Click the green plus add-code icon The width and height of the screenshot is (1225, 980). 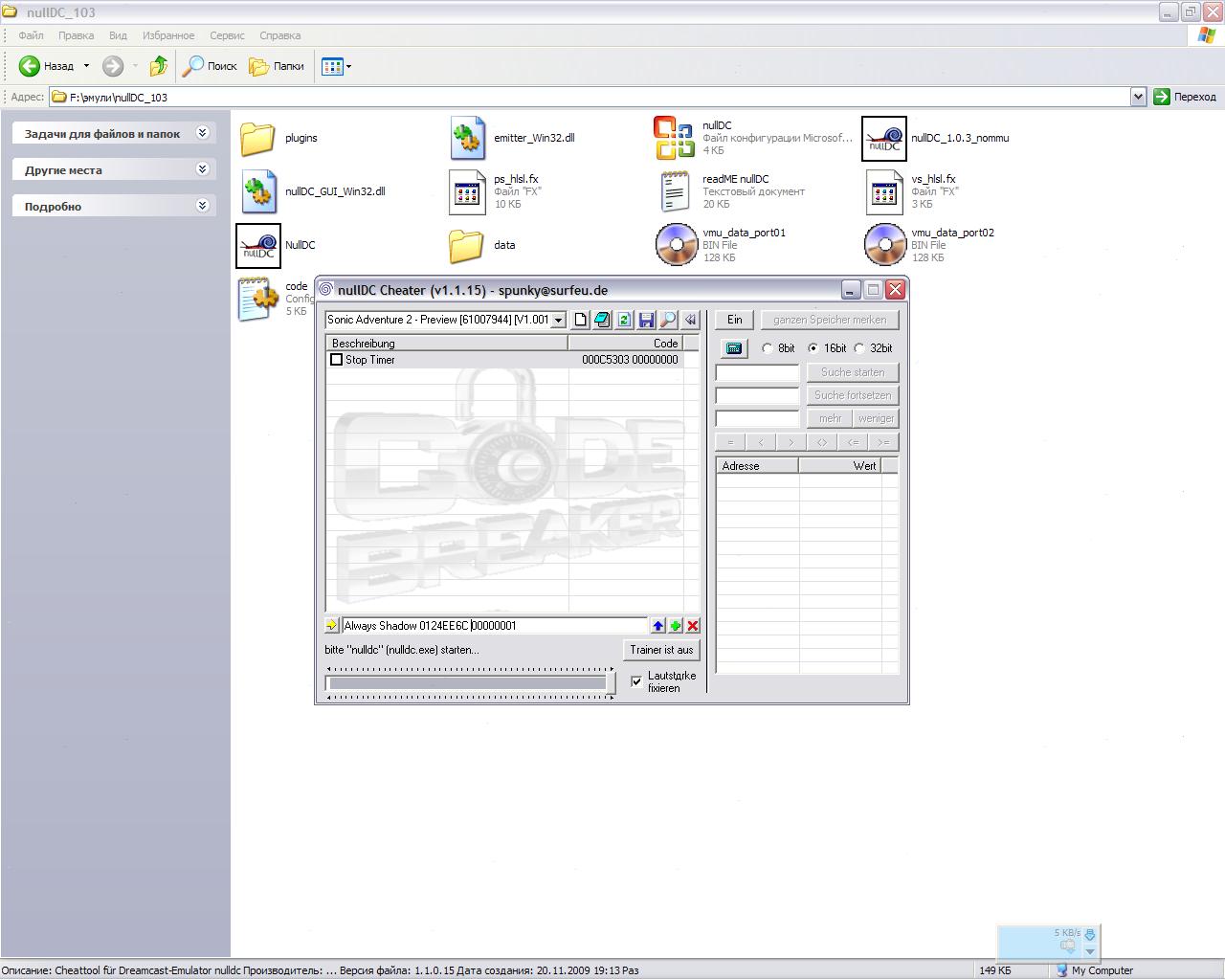(x=676, y=626)
